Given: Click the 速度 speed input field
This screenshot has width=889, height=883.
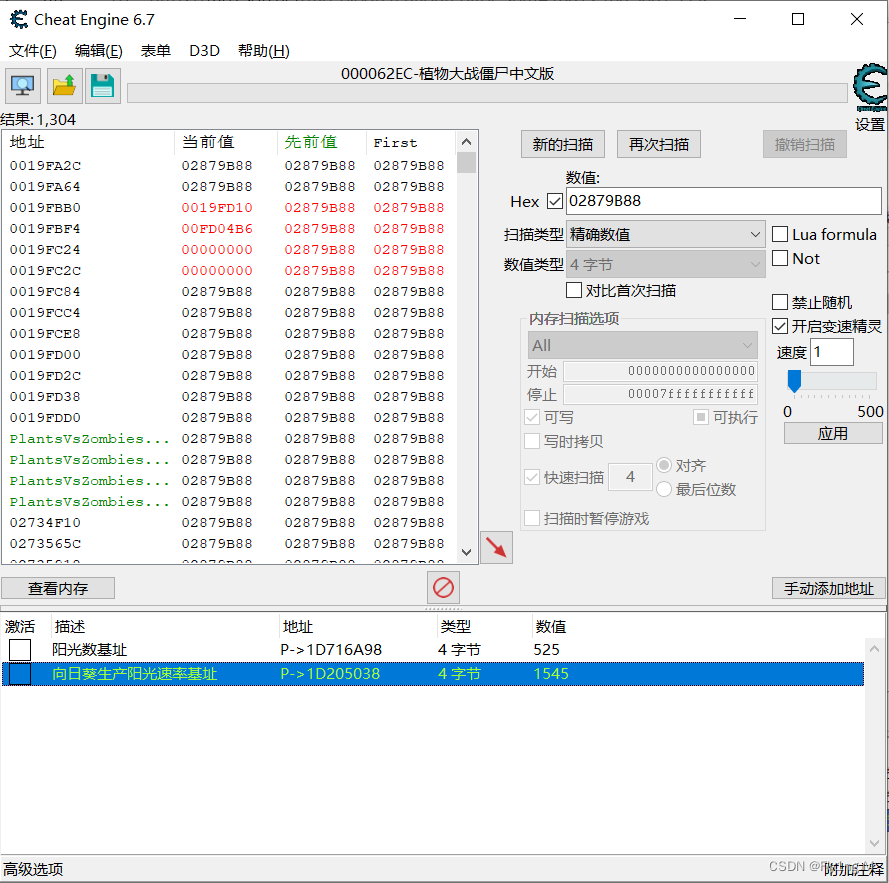Looking at the screenshot, I should click(832, 352).
